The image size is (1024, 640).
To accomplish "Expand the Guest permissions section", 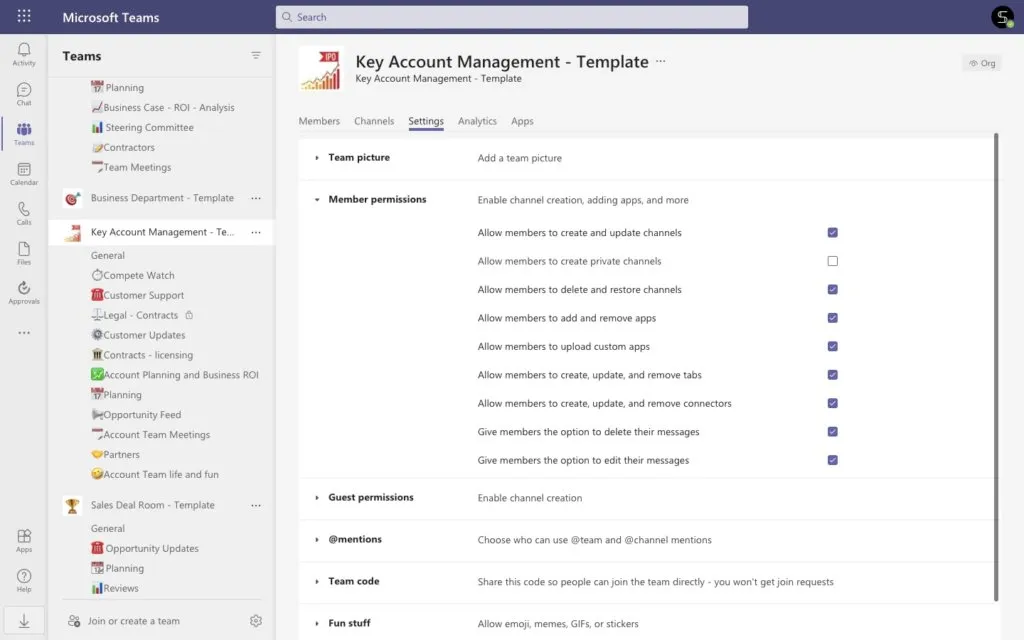I will [317, 498].
